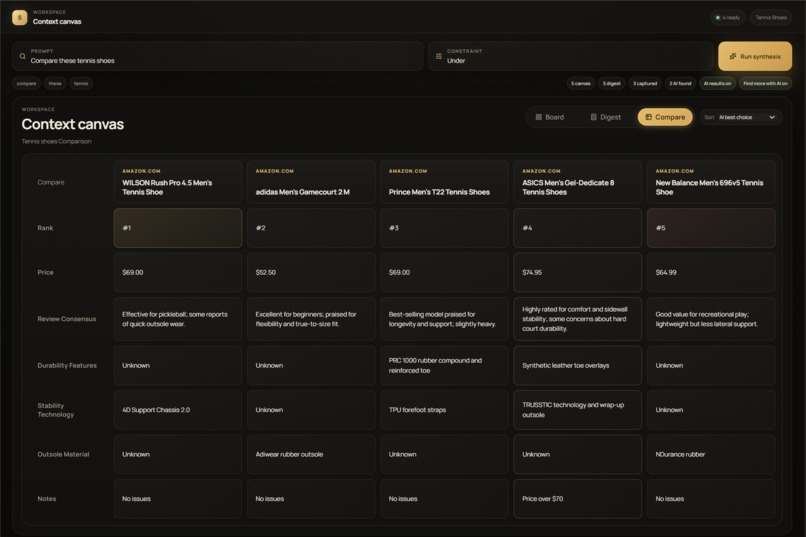The image size is (806, 537).
Task: Click the $52.50 price cell
Action: (x=311, y=272)
